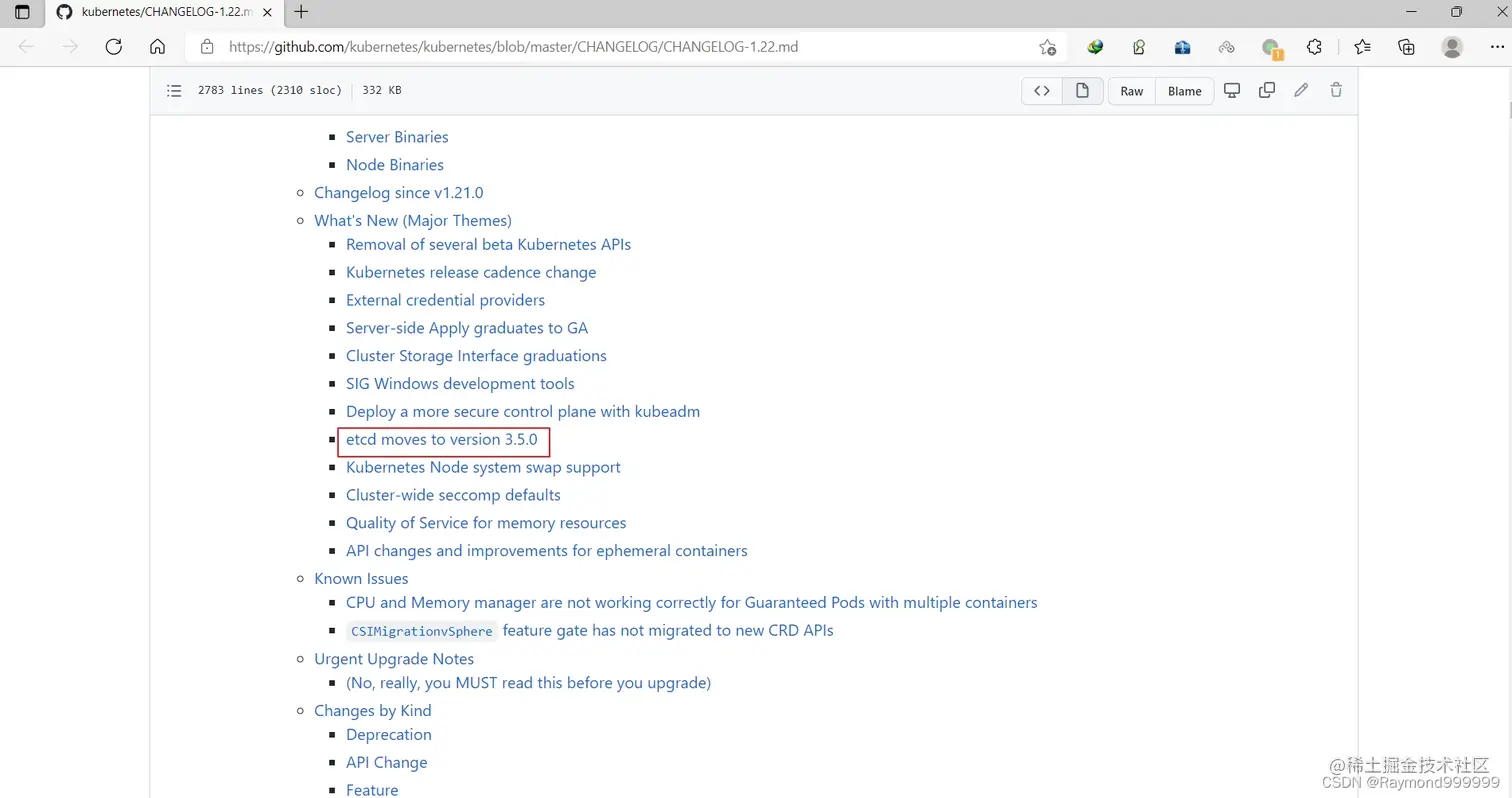Open file in GitHub Desktop
The width and height of the screenshot is (1512, 798).
[x=1232, y=90]
